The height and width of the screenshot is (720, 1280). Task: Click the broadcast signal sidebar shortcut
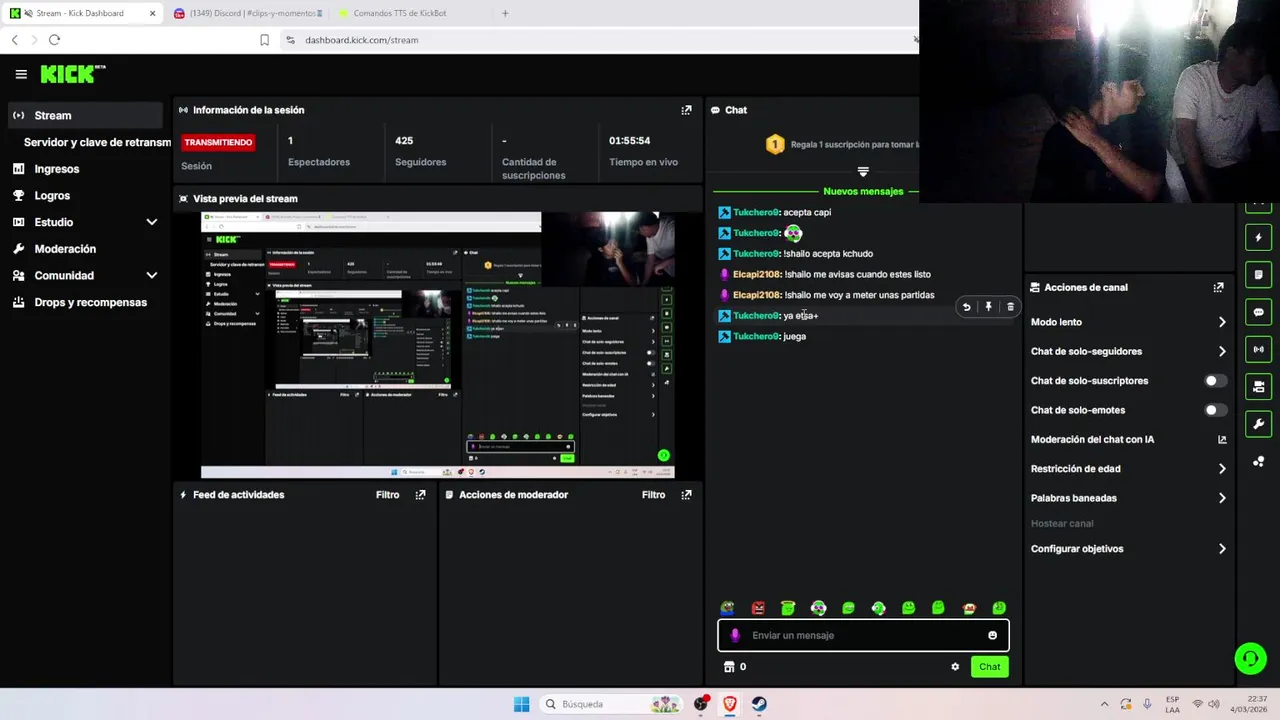point(1258,349)
